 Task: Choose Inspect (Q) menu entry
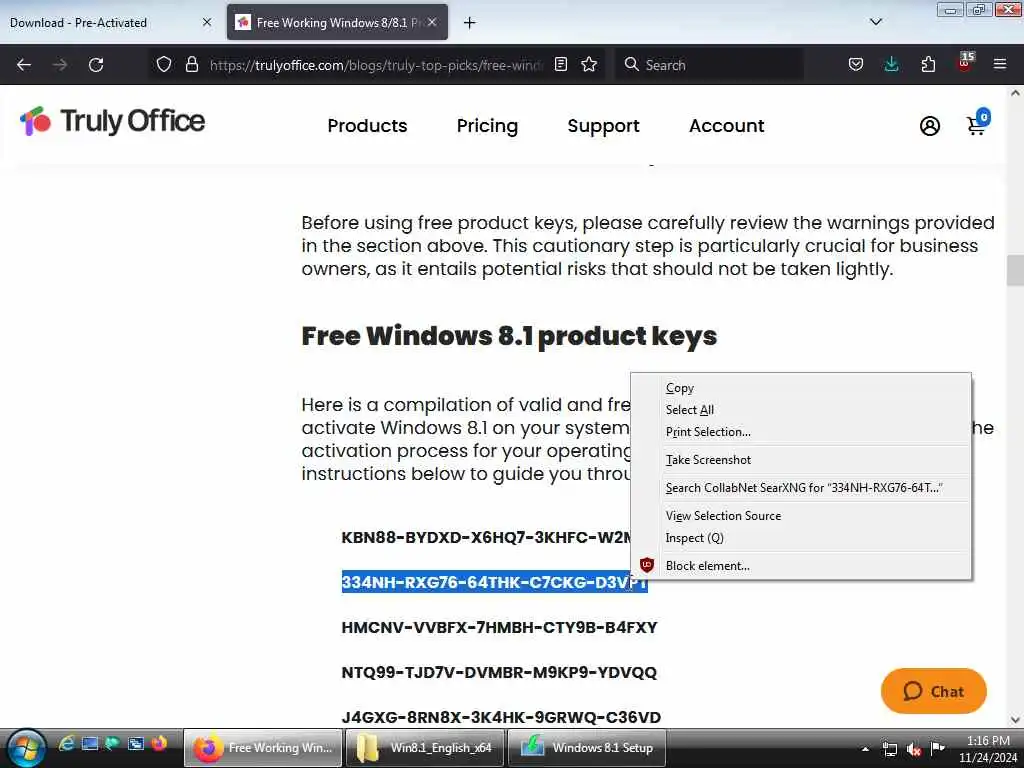point(801,538)
